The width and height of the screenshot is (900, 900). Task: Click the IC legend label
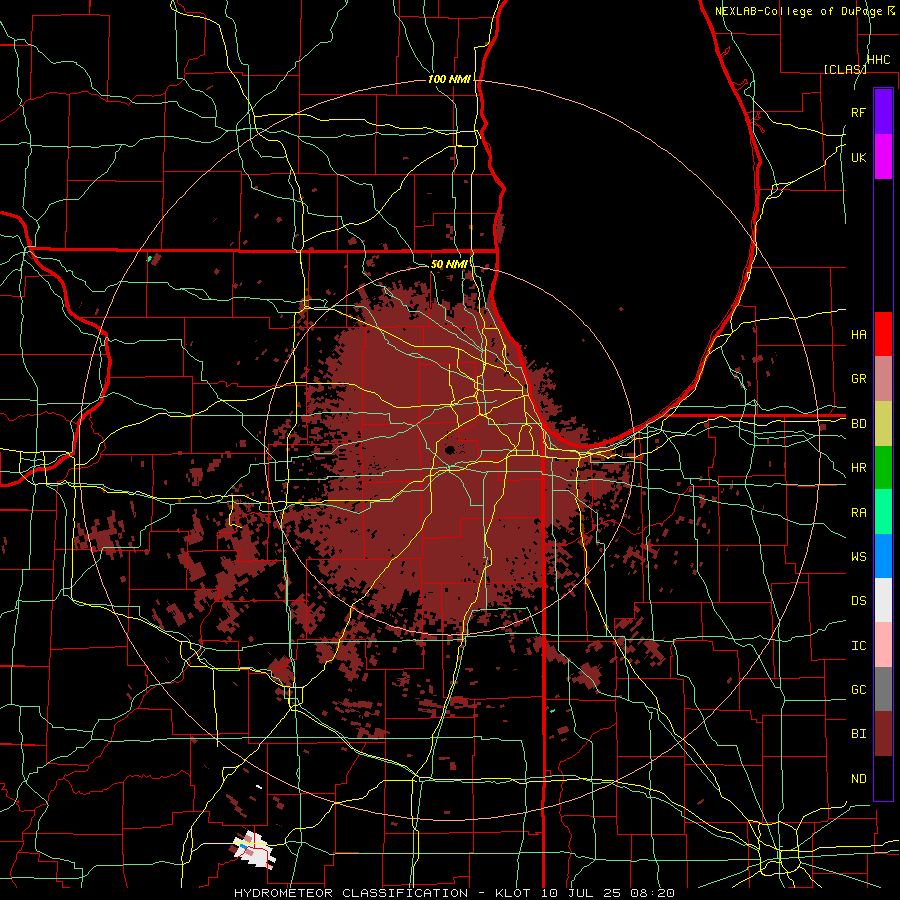point(858,646)
